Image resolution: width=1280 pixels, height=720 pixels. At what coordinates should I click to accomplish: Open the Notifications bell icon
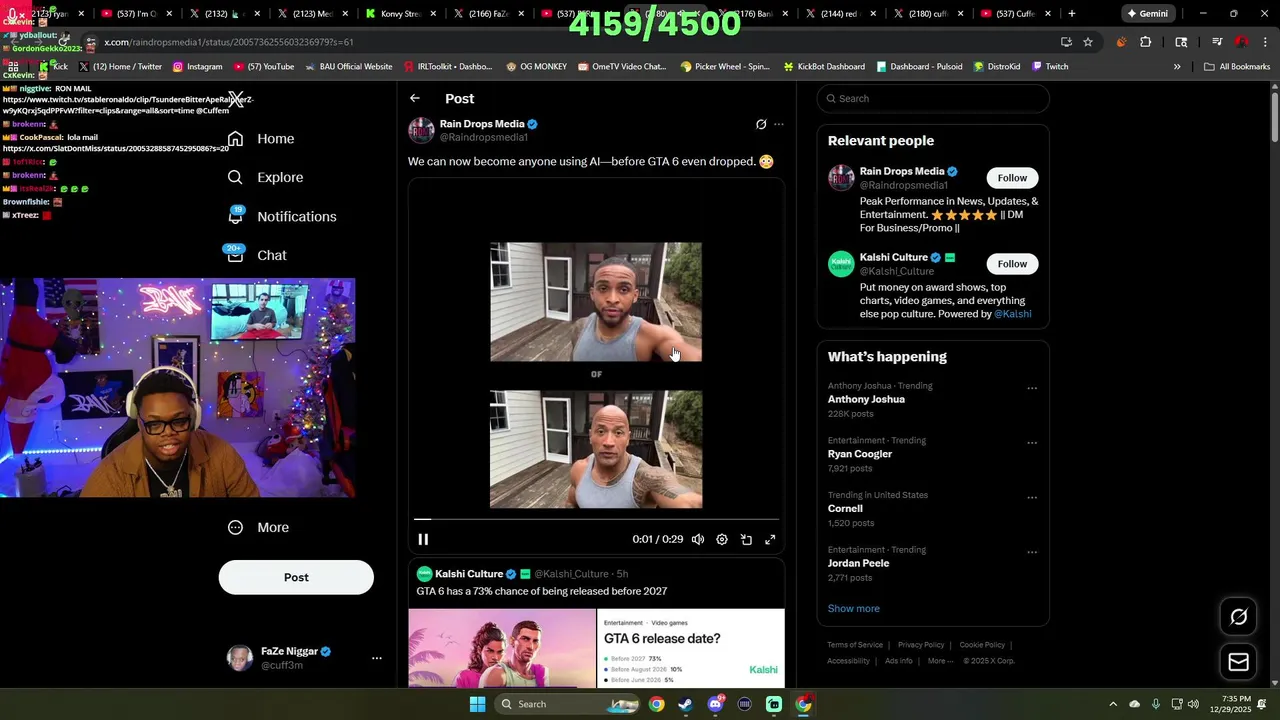click(235, 216)
